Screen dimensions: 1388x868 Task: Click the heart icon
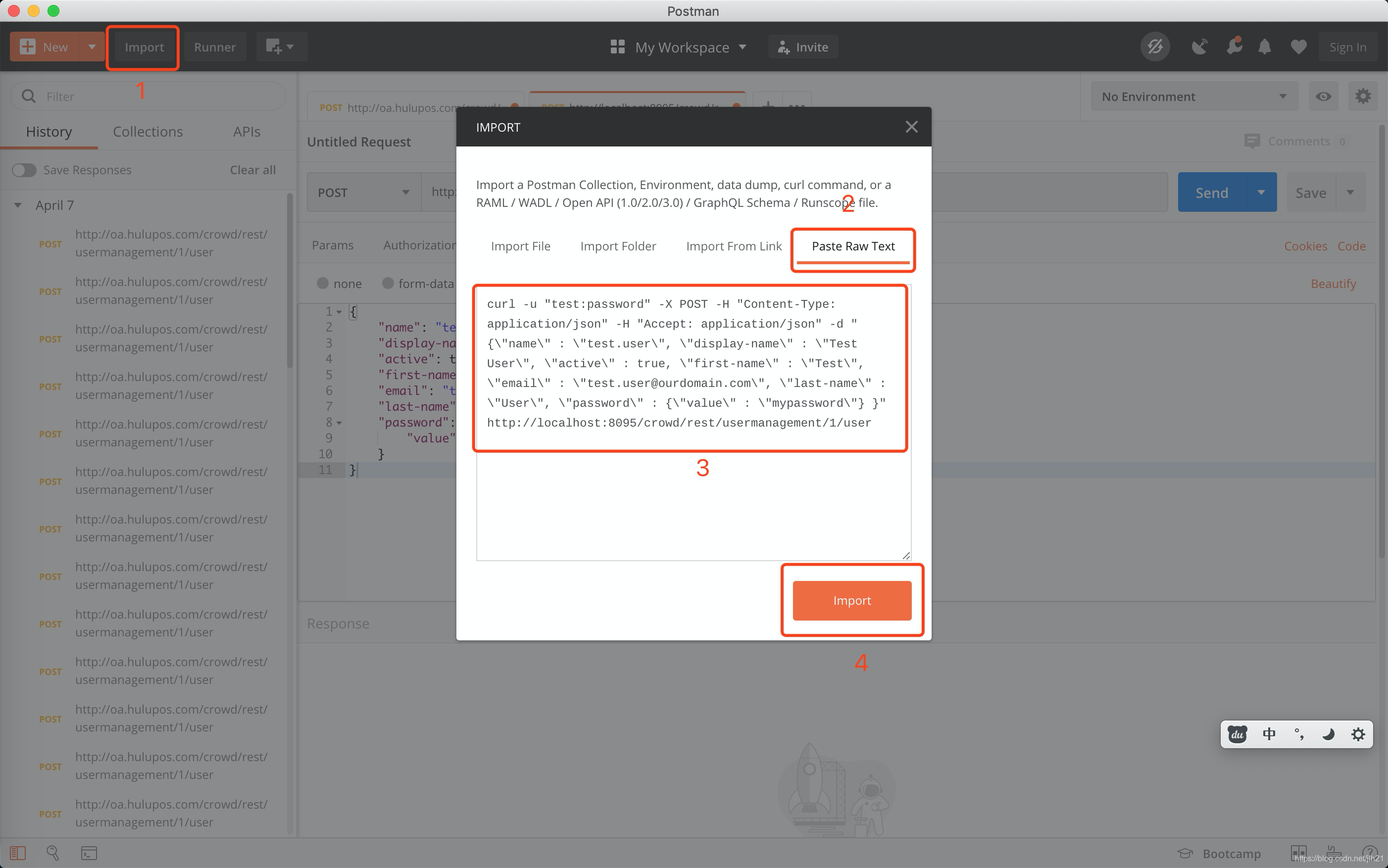click(1298, 47)
